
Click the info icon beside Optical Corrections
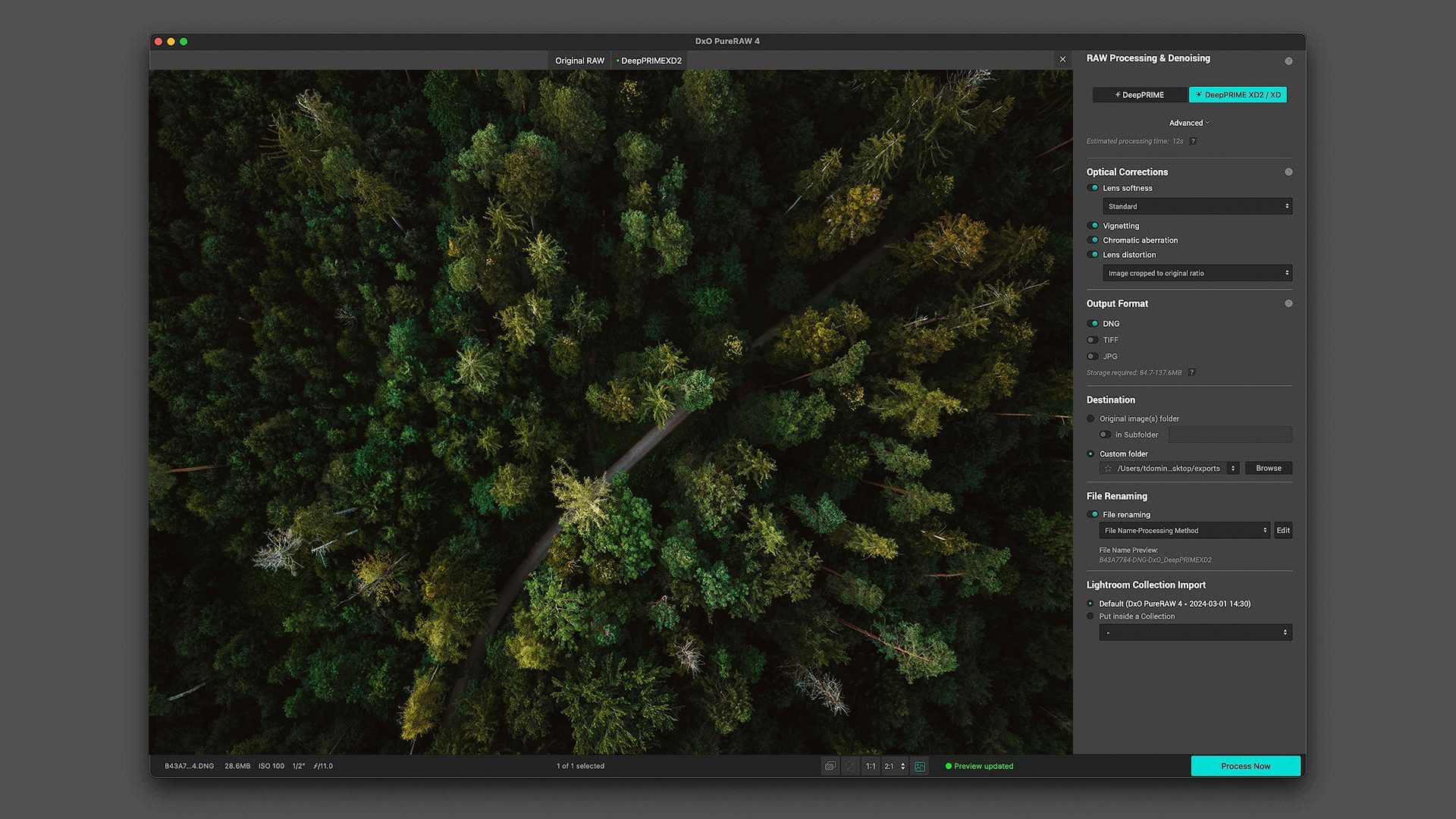(x=1288, y=172)
